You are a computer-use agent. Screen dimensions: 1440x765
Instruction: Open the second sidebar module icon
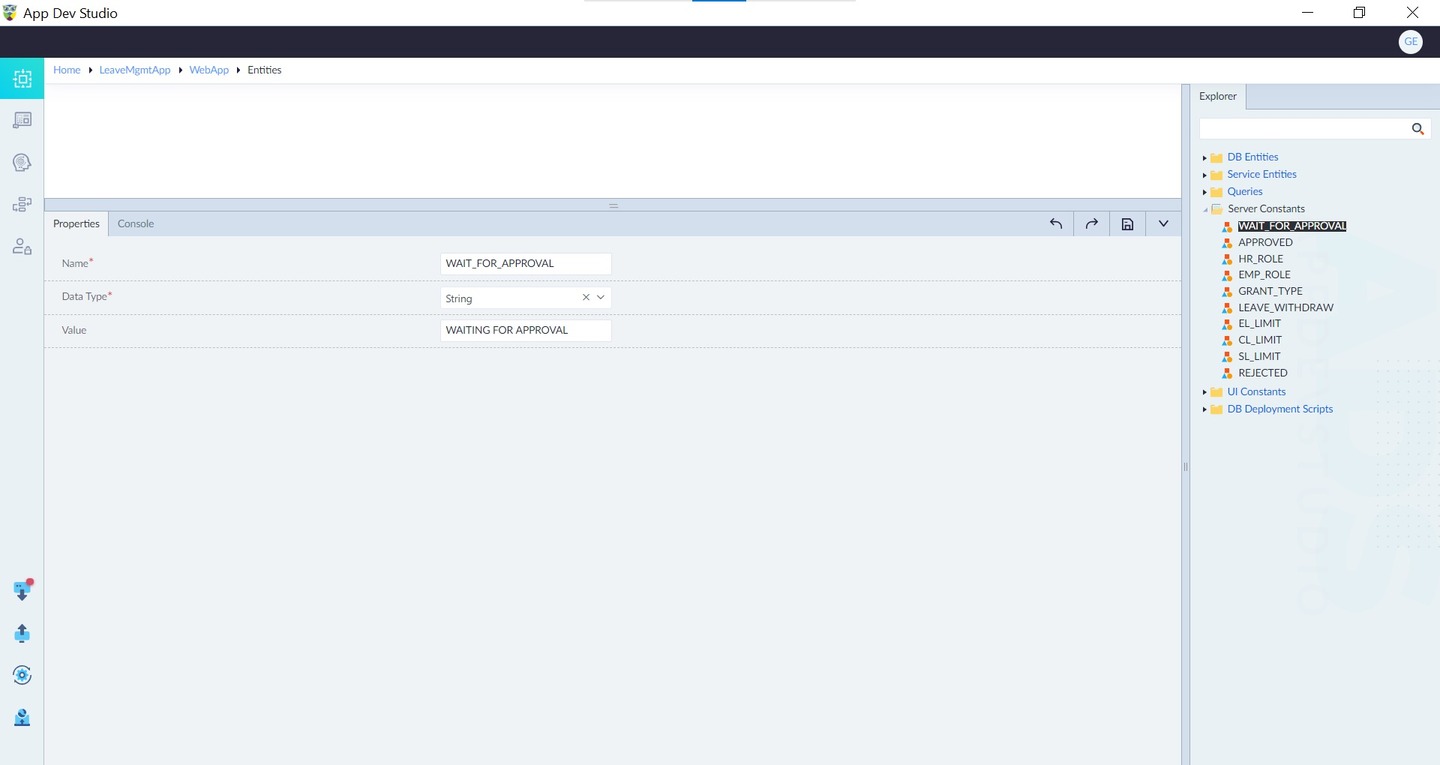tap(22, 120)
